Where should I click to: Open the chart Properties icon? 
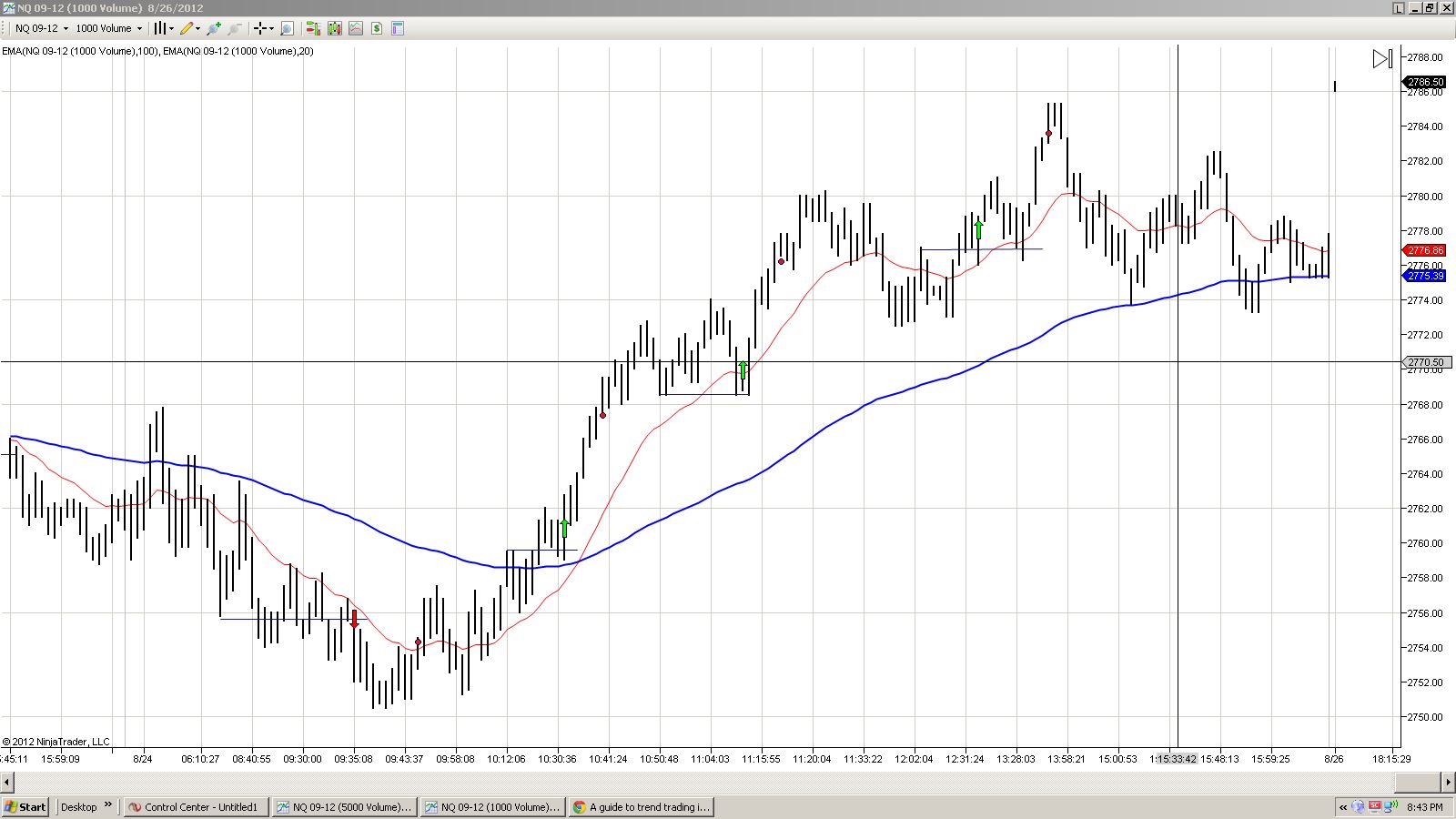point(397,28)
